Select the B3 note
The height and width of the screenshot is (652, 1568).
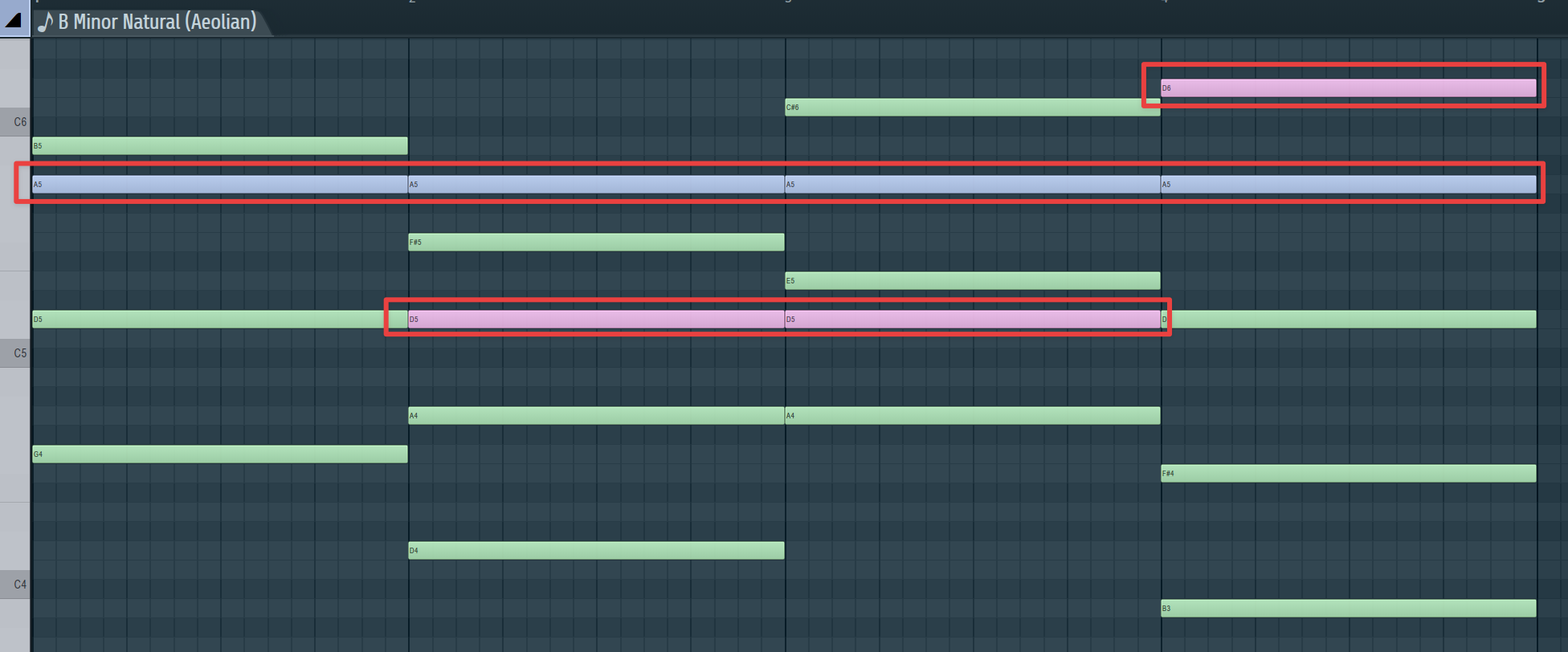[1348, 609]
